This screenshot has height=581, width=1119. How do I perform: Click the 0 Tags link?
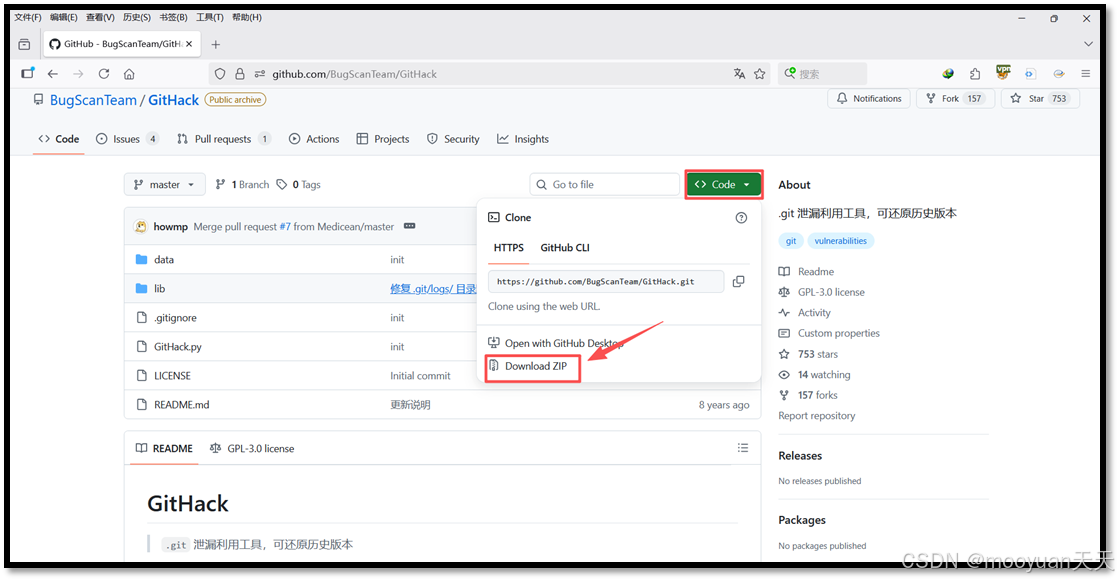(299, 184)
